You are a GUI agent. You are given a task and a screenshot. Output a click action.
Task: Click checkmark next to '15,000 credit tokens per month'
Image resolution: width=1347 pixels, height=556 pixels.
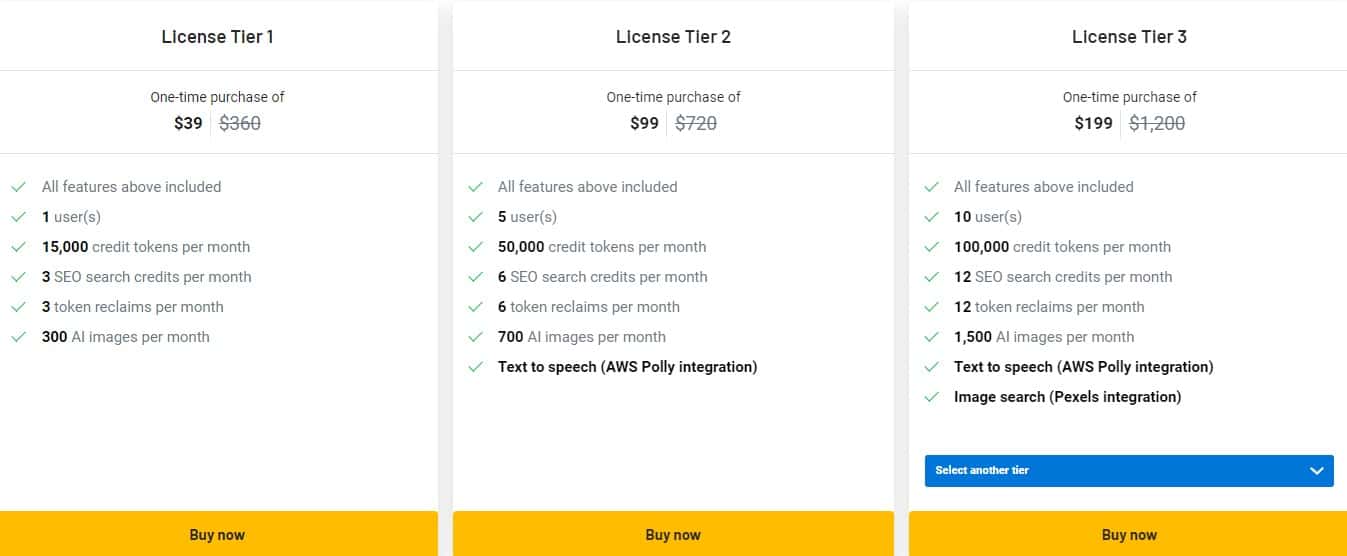18,247
